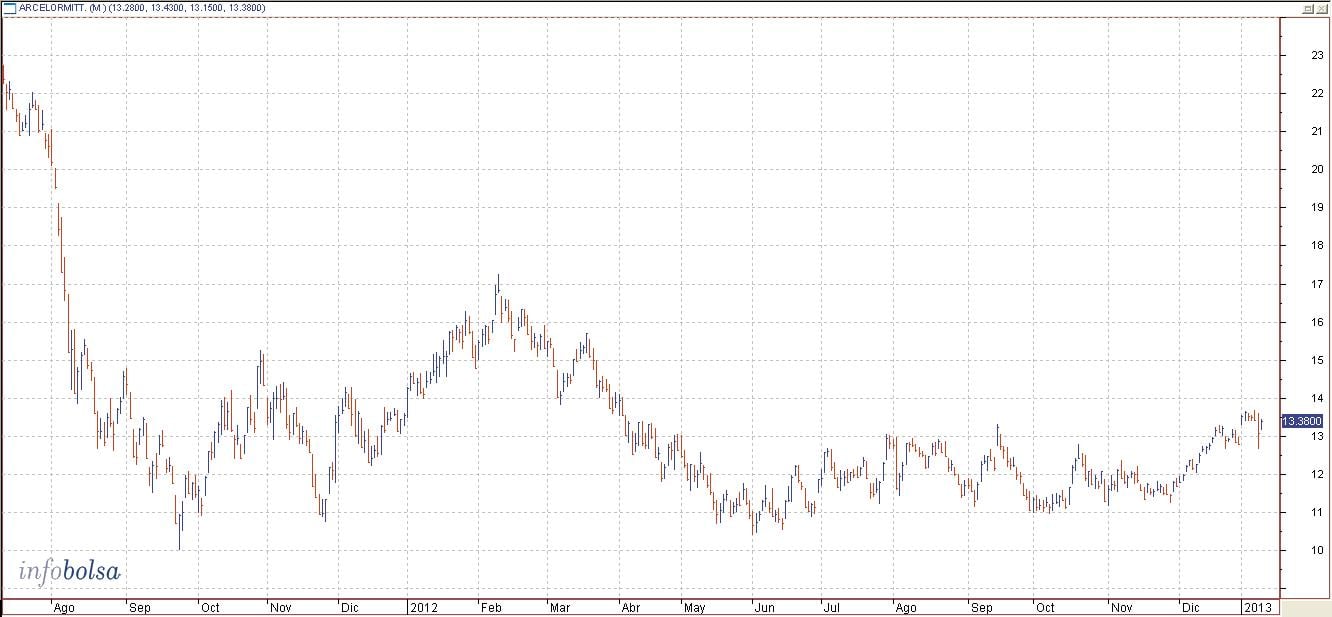Click the chart panel icon beside ARCELORMITT.

pos(10,7)
